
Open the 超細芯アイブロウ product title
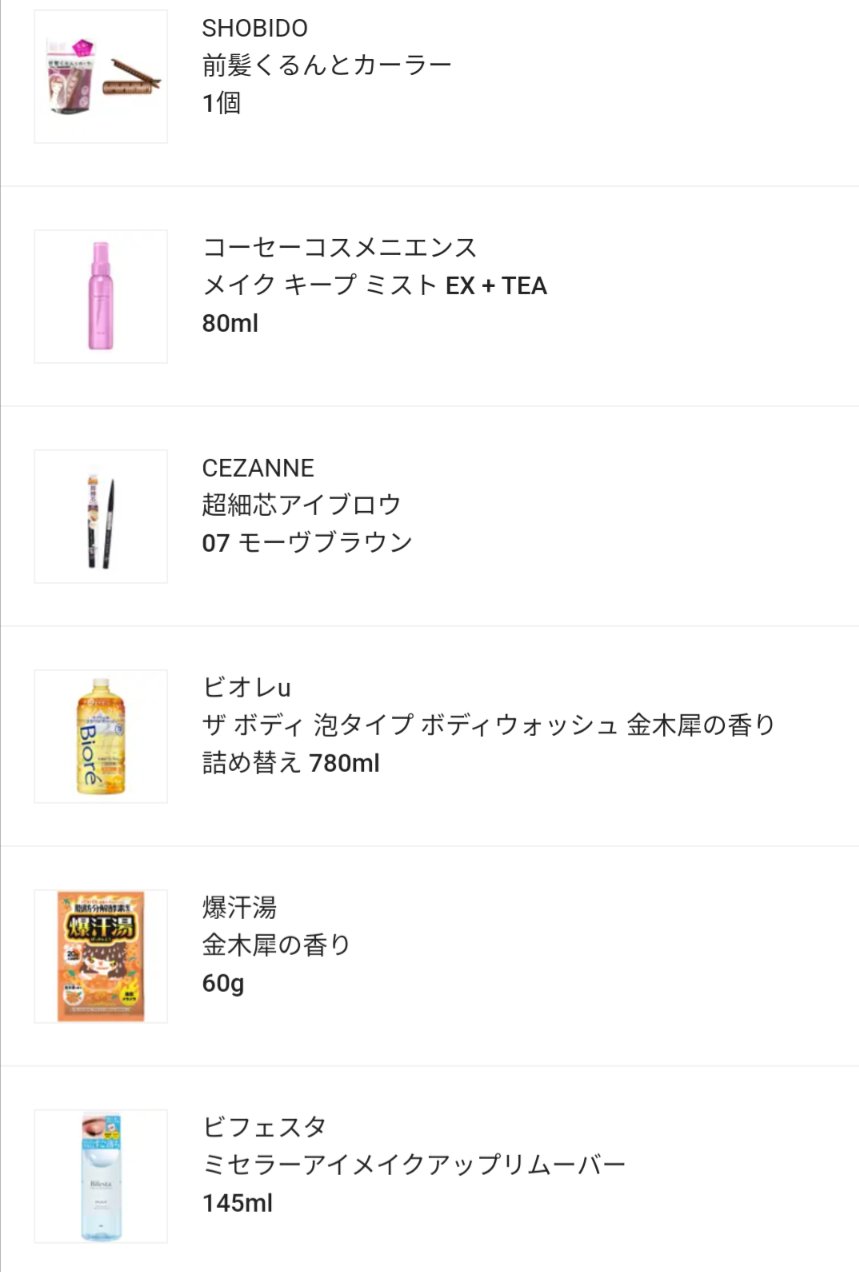(x=301, y=505)
